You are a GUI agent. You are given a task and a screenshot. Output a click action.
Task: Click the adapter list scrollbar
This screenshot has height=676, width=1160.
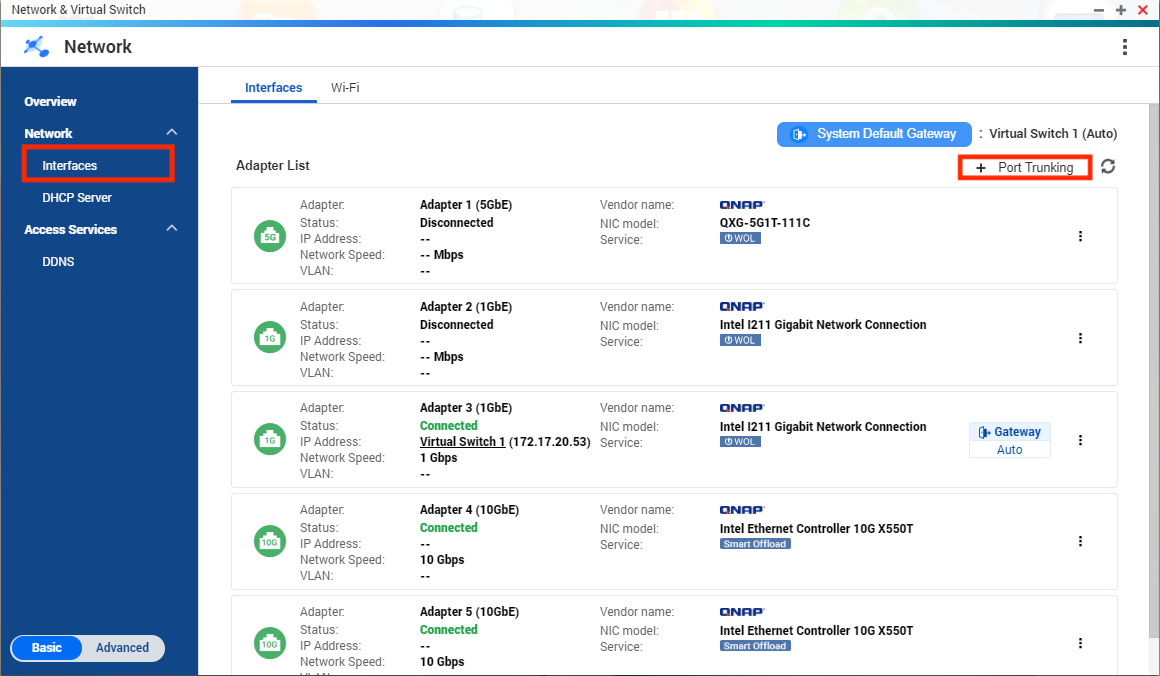click(1153, 370)
